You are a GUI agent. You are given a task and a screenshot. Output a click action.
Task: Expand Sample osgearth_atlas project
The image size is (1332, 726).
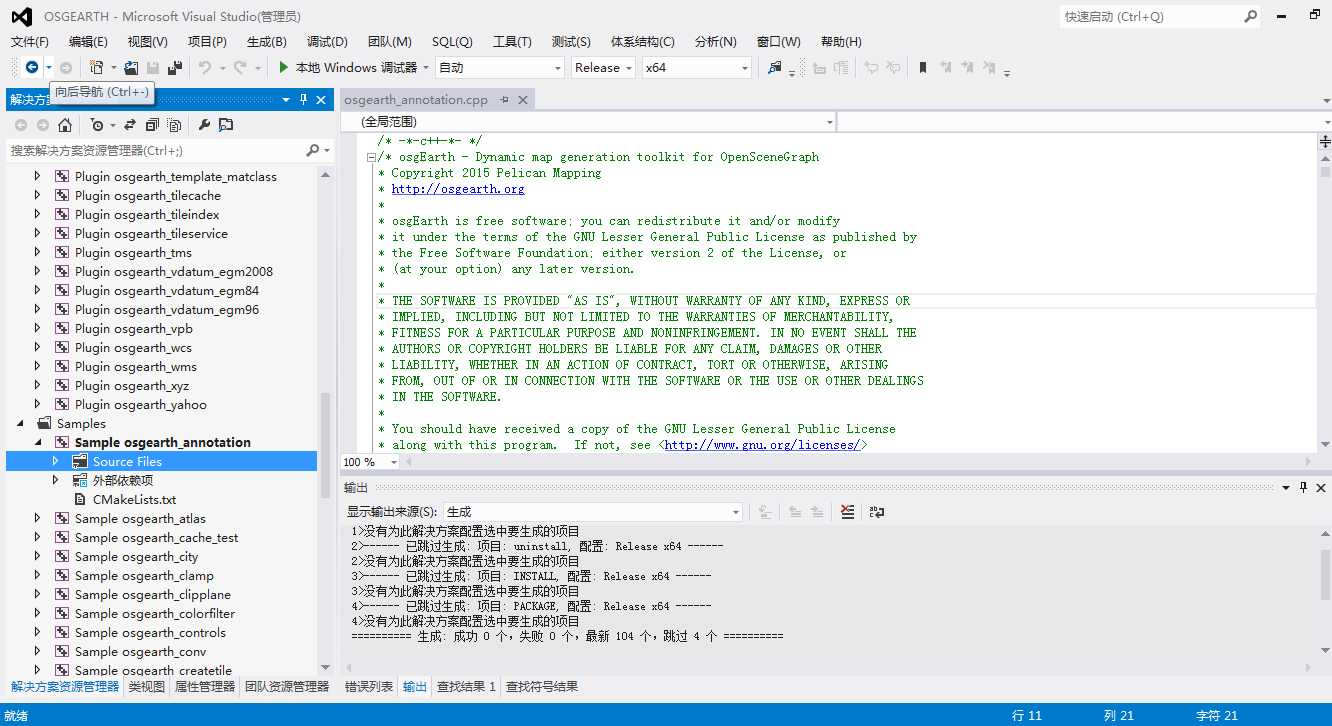(x=38, y=518)
